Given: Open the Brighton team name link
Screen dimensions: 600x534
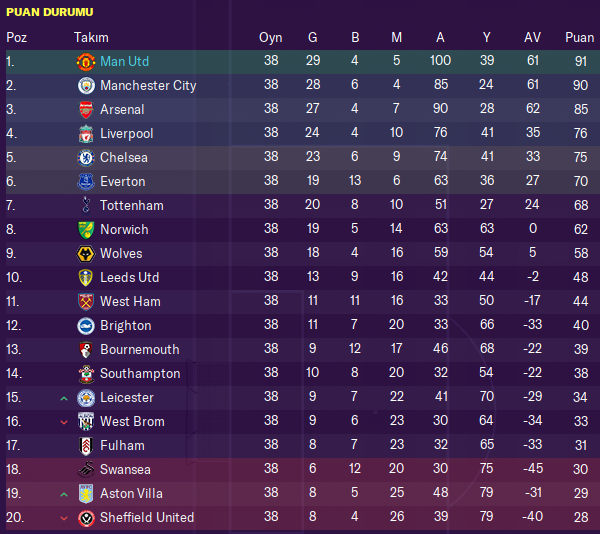Looking at the screenshot, I should (x=125, y=325).
